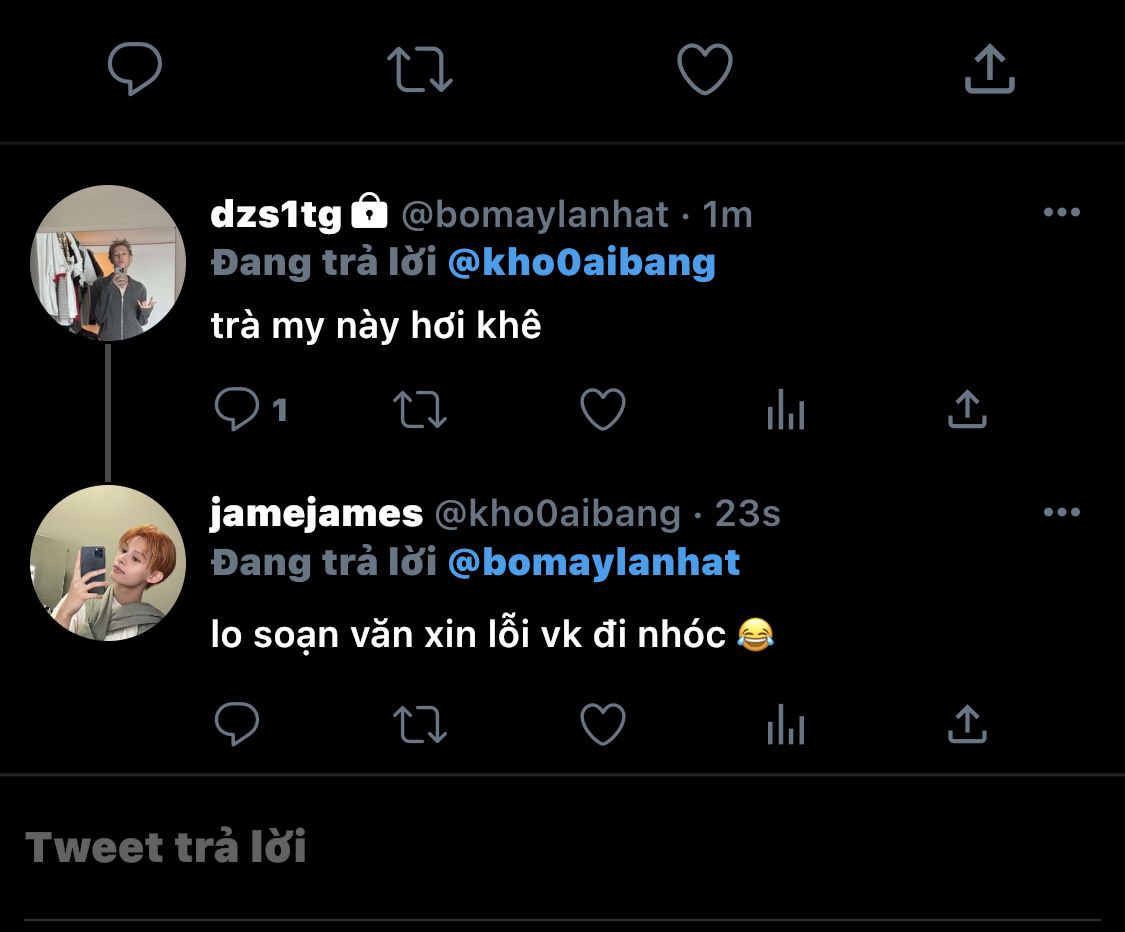This screenshot has height=932, width=1125.
Task: Open more options for dzs1tg's tweet
Action: point(1061,213)
